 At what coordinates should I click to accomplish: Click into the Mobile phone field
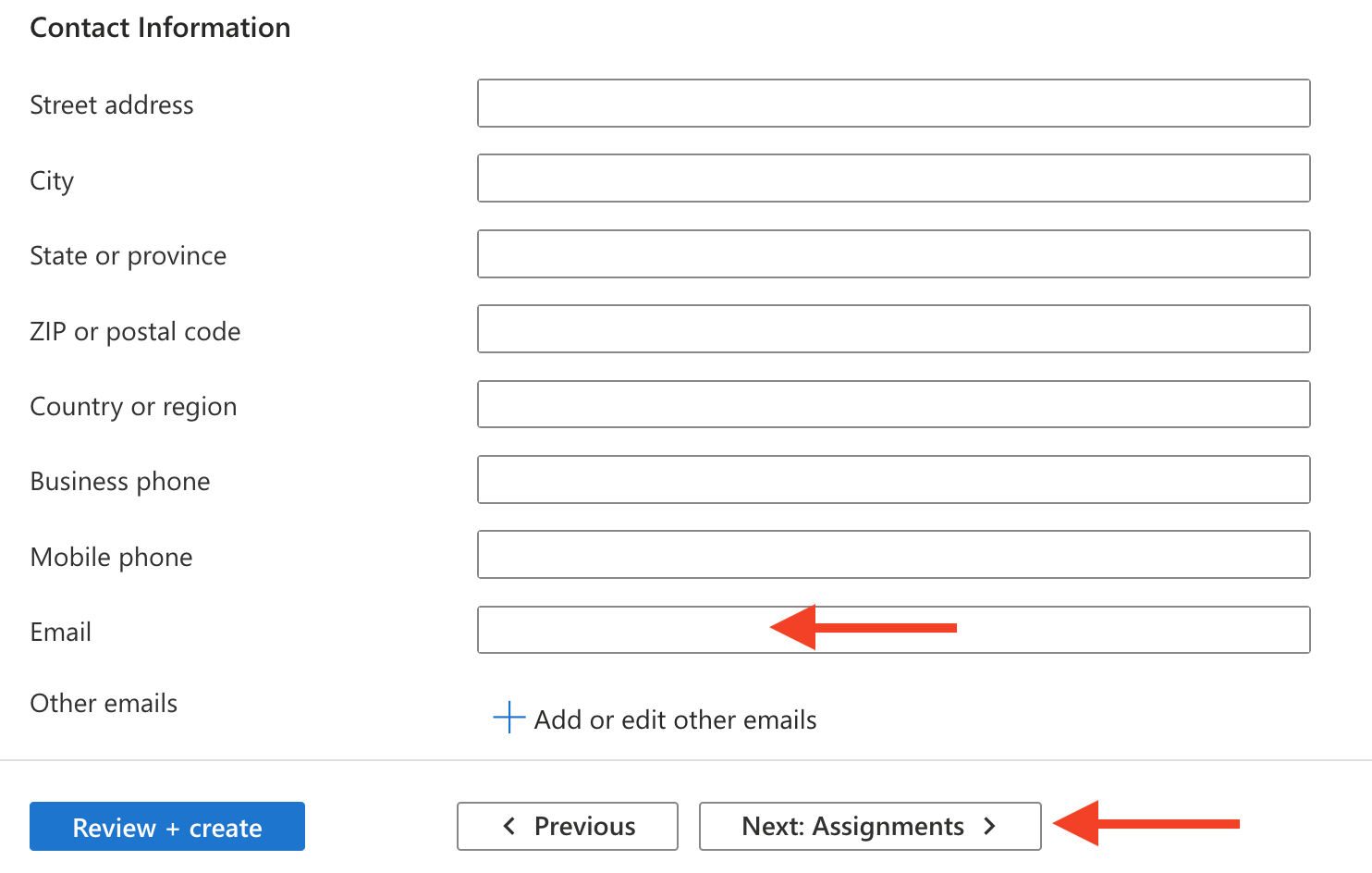click(893, 555)
